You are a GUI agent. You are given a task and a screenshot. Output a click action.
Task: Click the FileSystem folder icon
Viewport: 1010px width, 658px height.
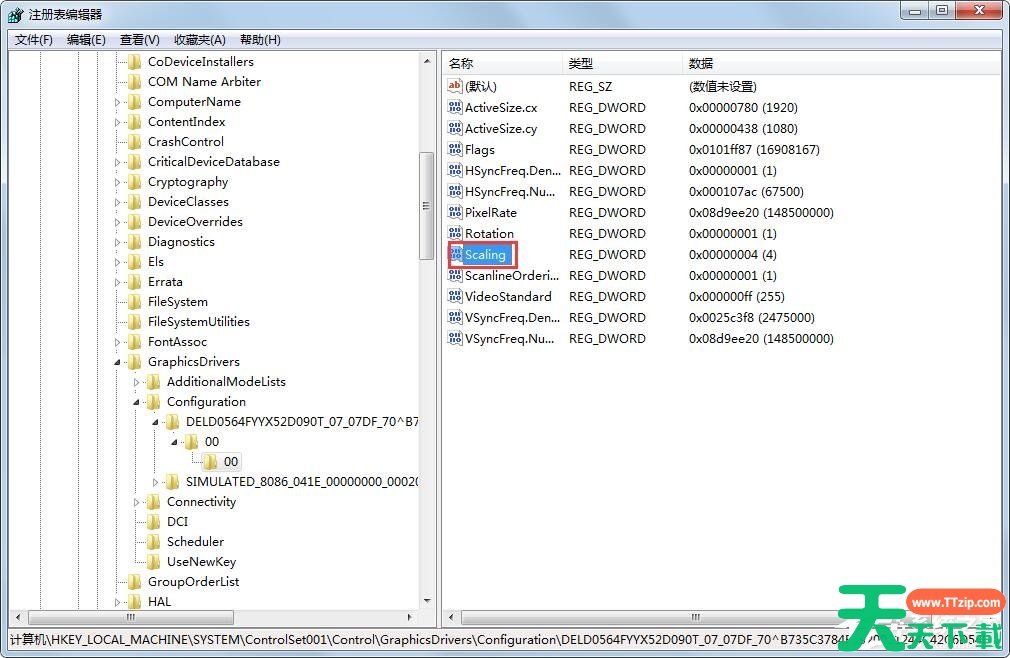[x=135, y=301]
